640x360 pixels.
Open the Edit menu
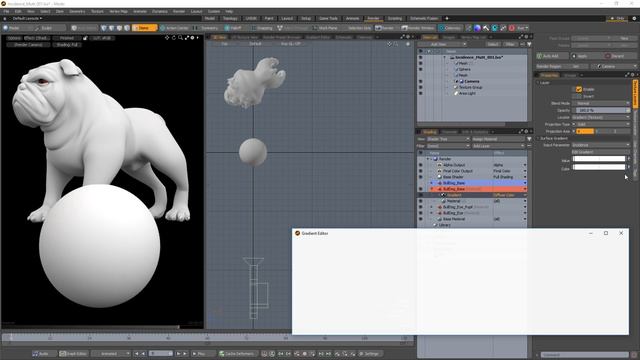point(18,11)
